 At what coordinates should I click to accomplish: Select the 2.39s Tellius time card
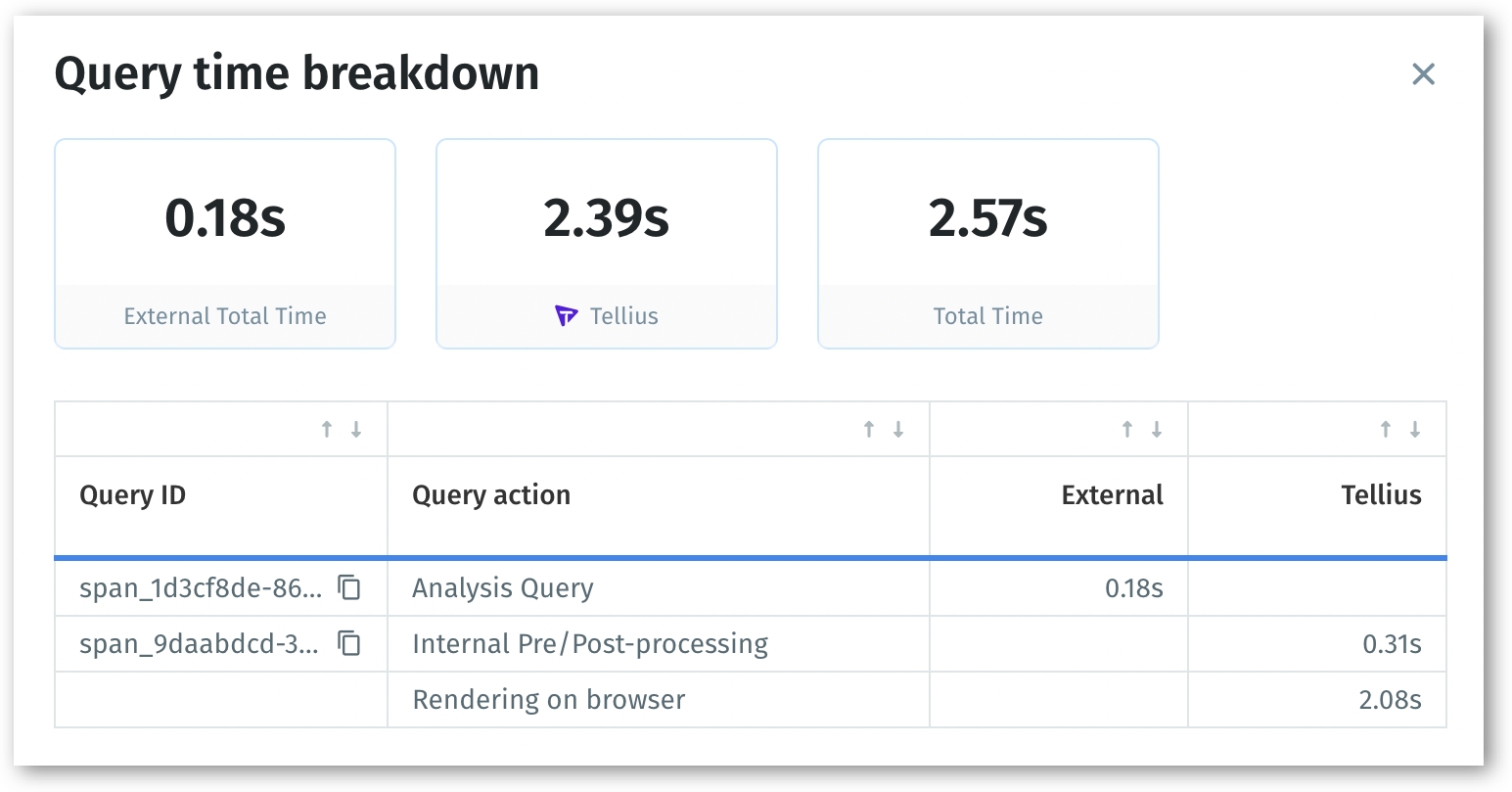click(x=607, y=243)
